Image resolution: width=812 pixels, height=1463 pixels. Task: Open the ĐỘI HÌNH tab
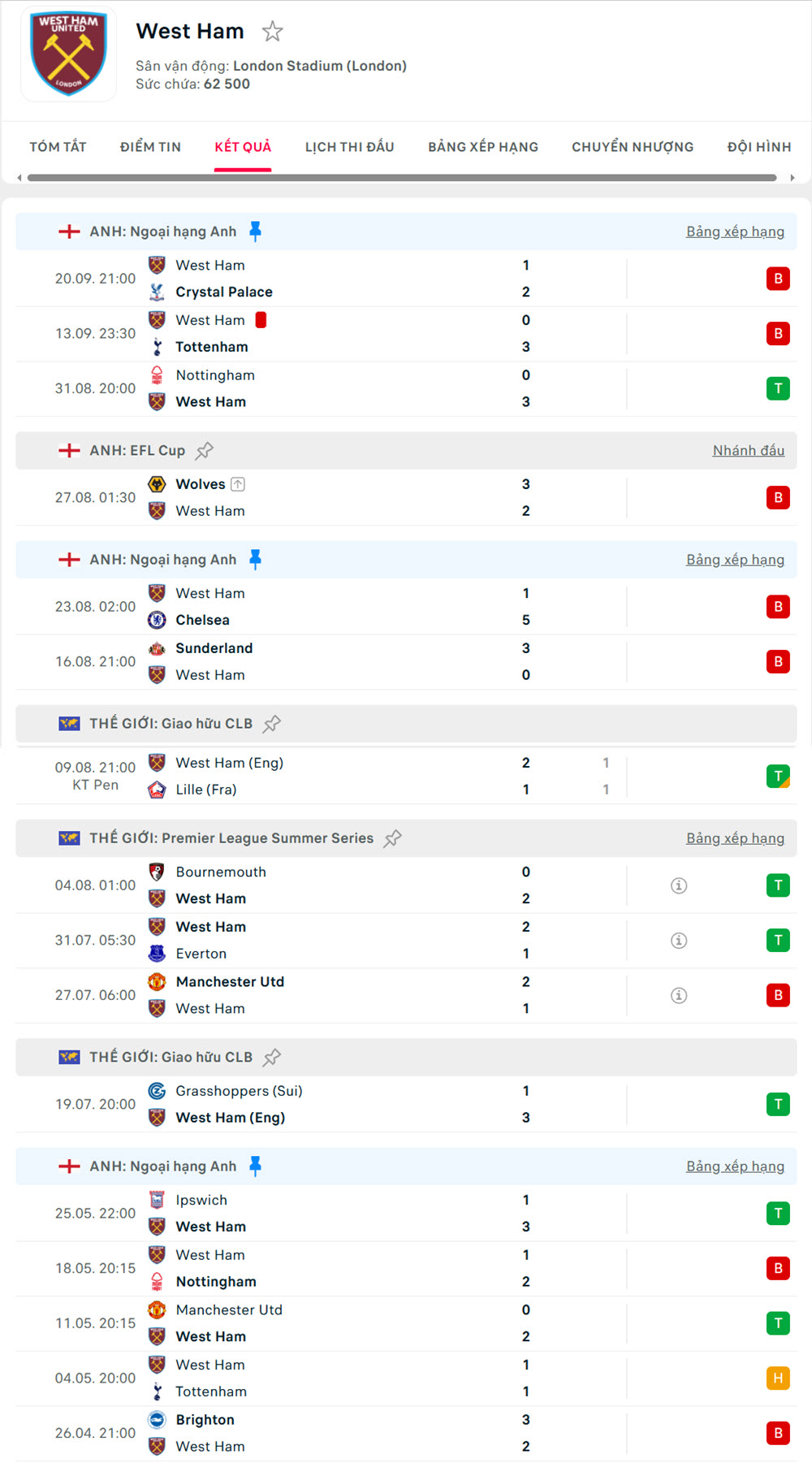758,147
